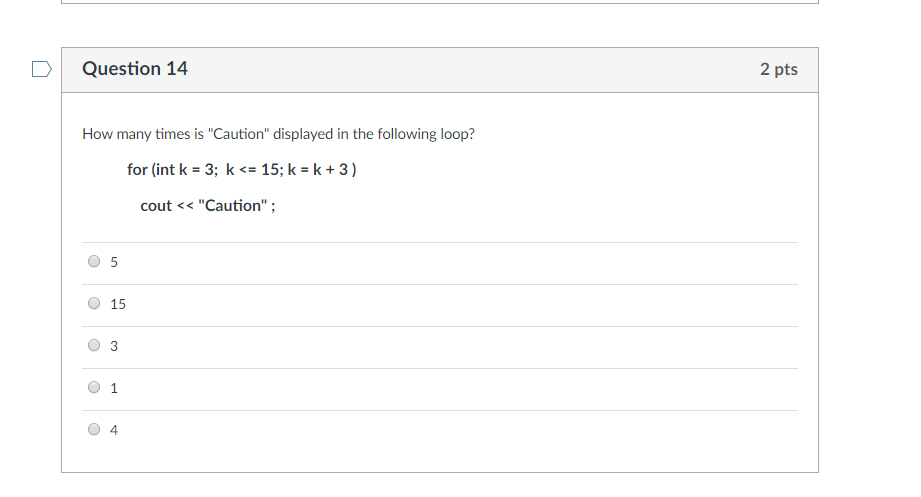The width and height of the screenshot is (921, 497).
Task: Click the "Caution" string in the cout line
Action: point(231,205)
